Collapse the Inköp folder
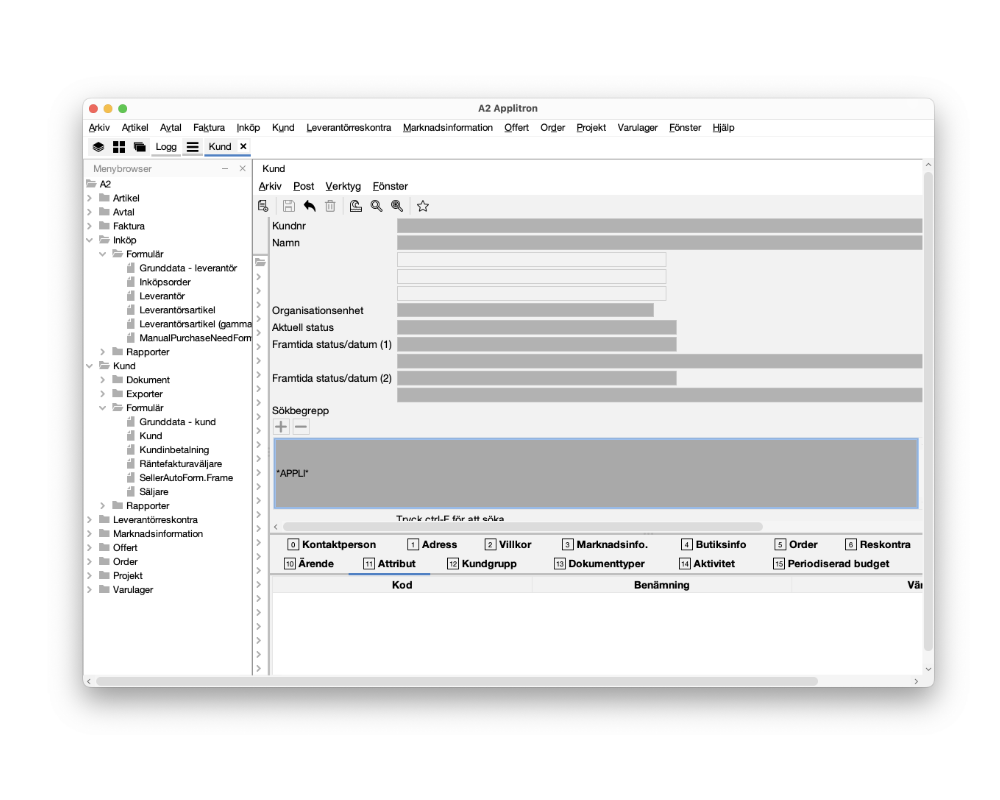This screenshot has width=1000, height=800. tap(89, 241)
